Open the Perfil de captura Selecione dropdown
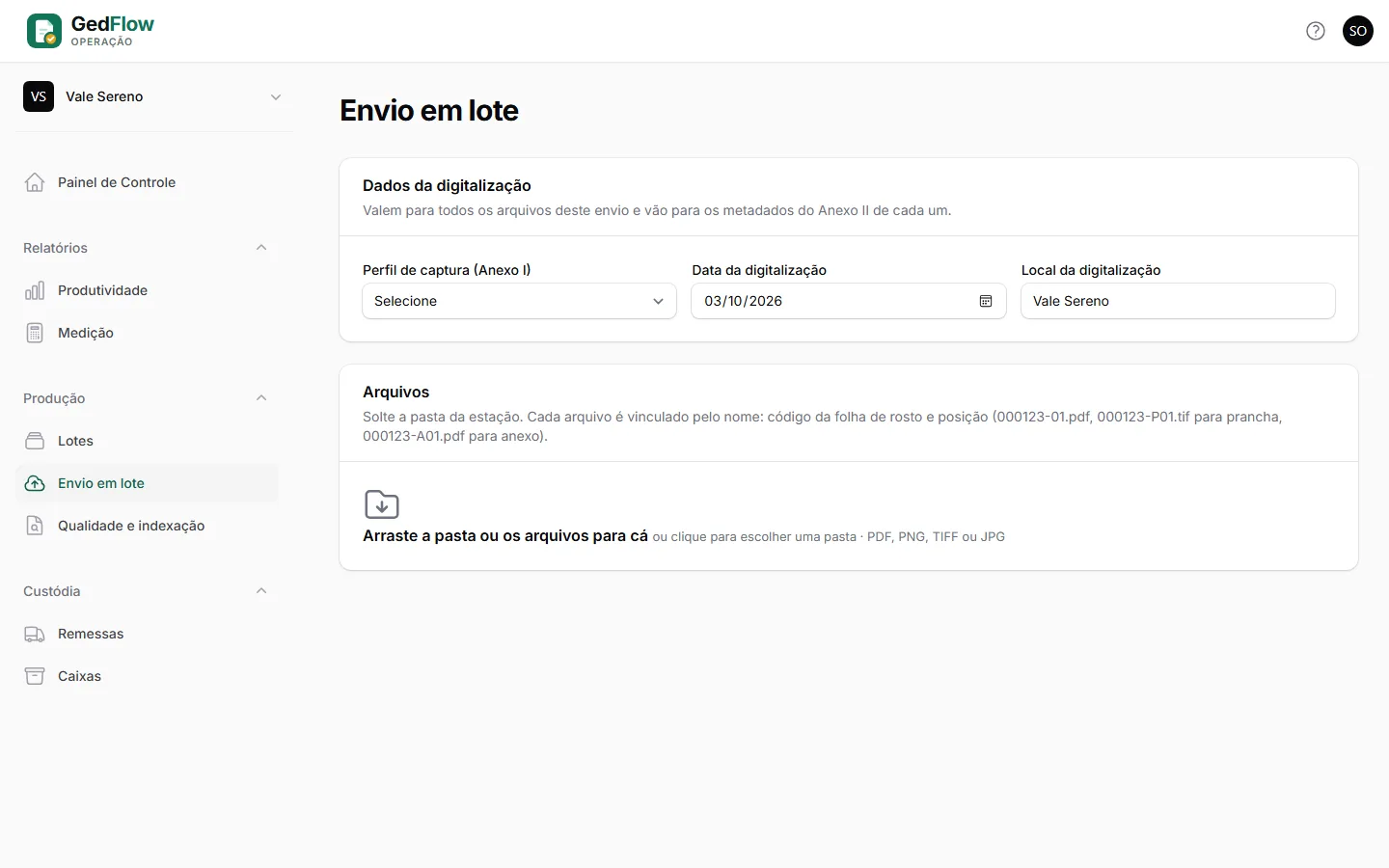Viewport: 1389px width, 868px height. pyautogui.click(x=519, y=301)
